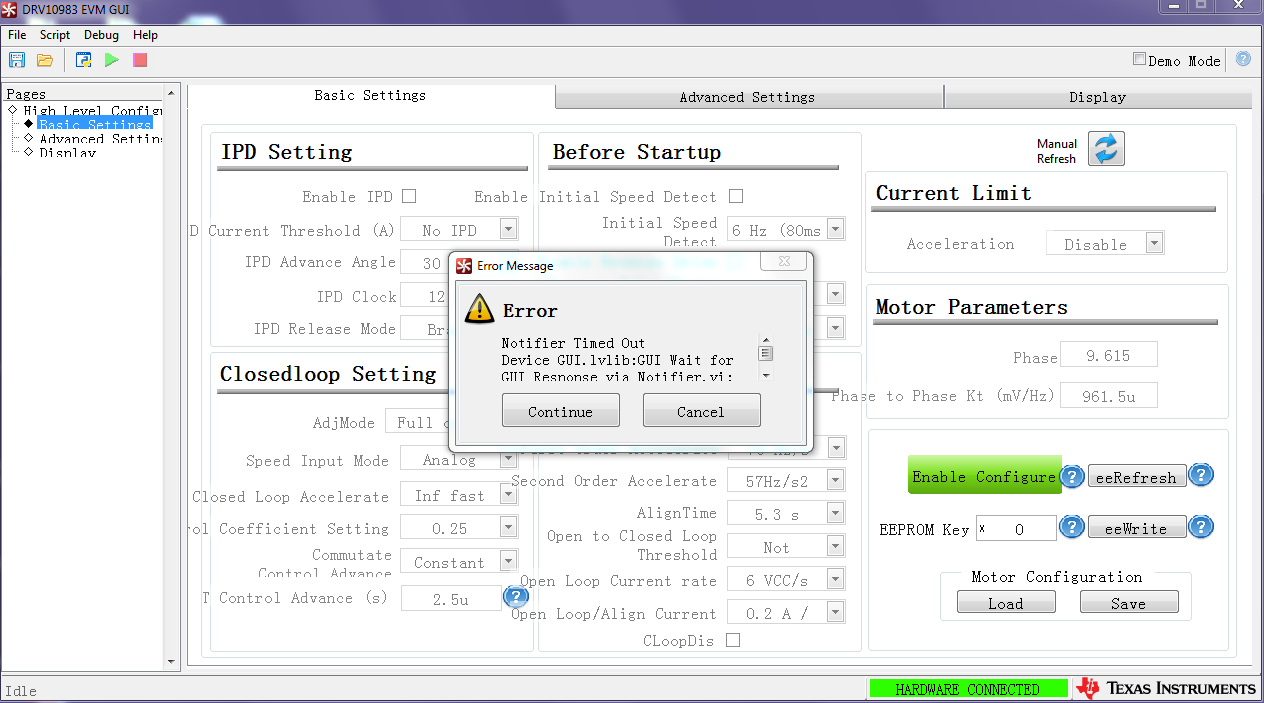The height and width of the screenshot is (703, 1264).
Task: Open the File menu
Action: coord(17,35)
